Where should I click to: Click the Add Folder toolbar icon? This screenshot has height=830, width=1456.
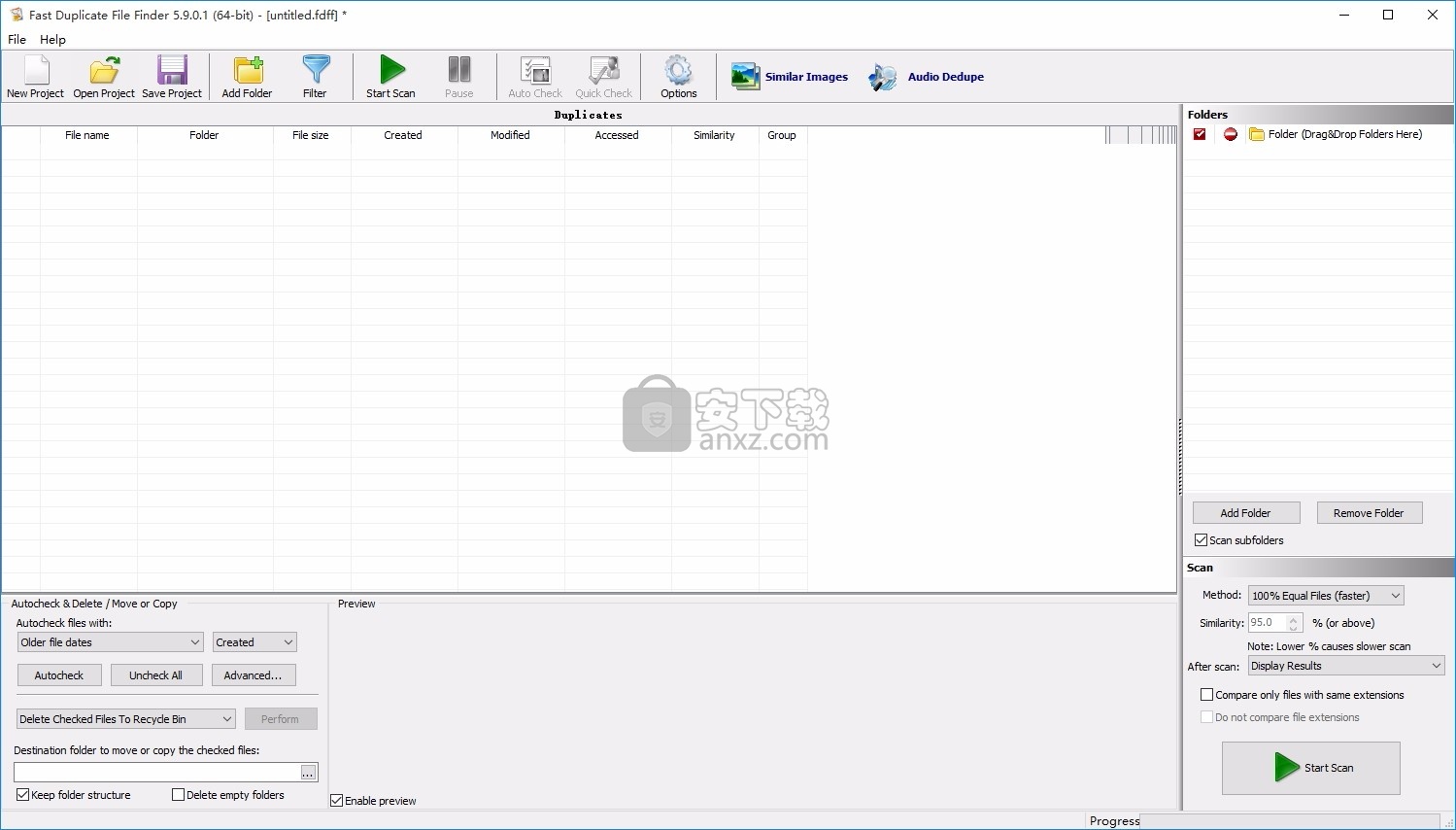coord(247,77)
